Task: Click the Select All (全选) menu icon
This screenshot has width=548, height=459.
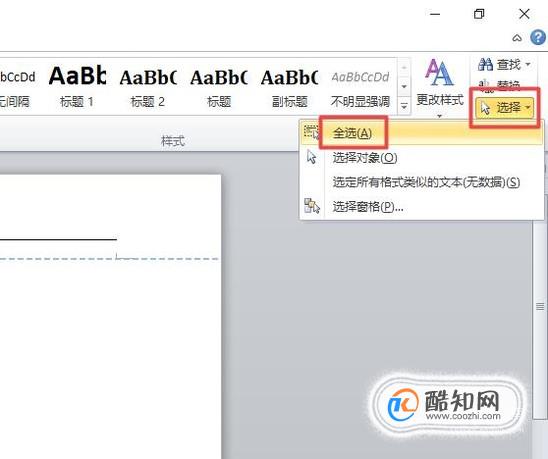Action: [311, 132]
